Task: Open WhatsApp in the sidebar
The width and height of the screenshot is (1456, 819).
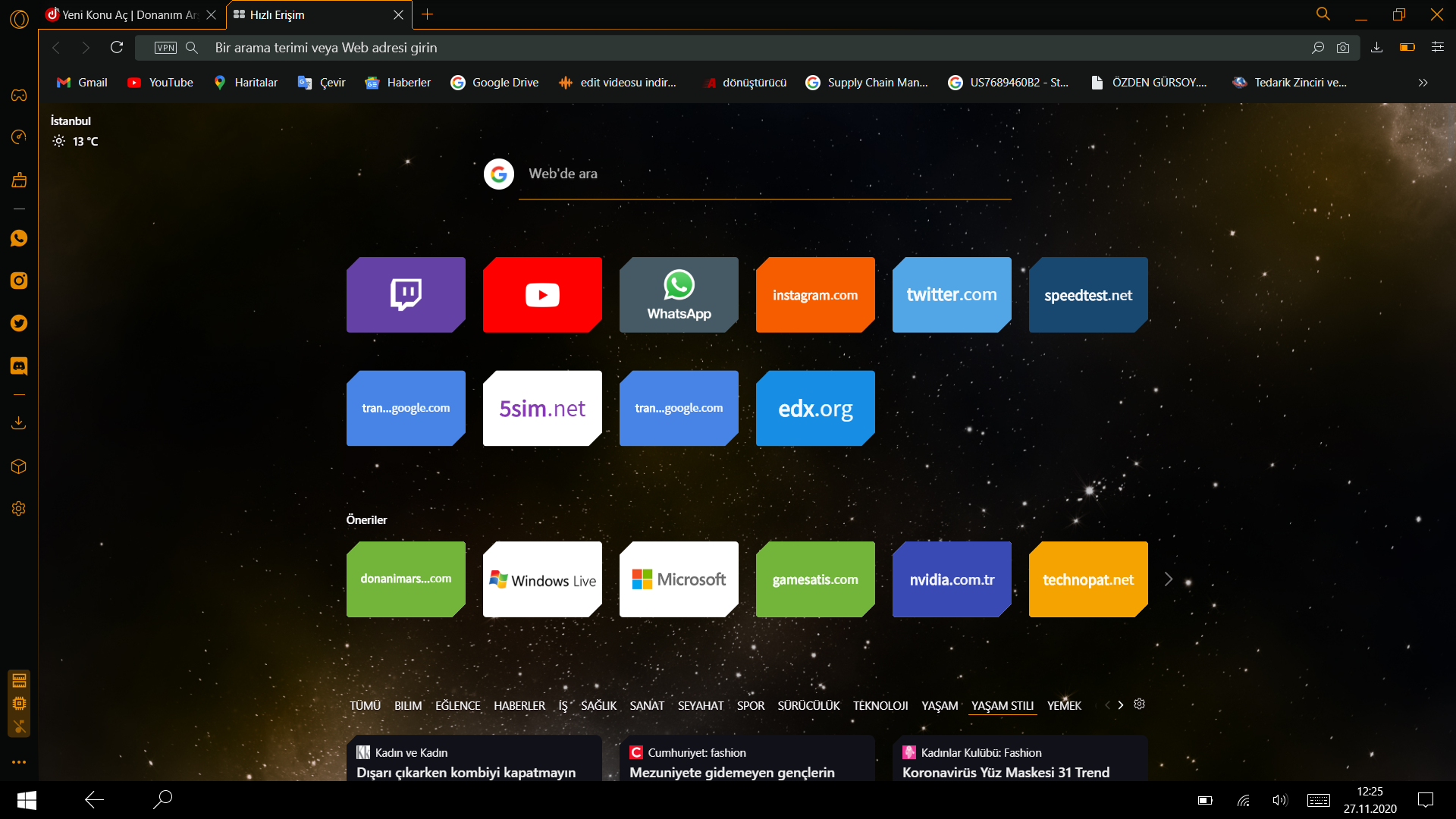Action: tap(19, 239)
